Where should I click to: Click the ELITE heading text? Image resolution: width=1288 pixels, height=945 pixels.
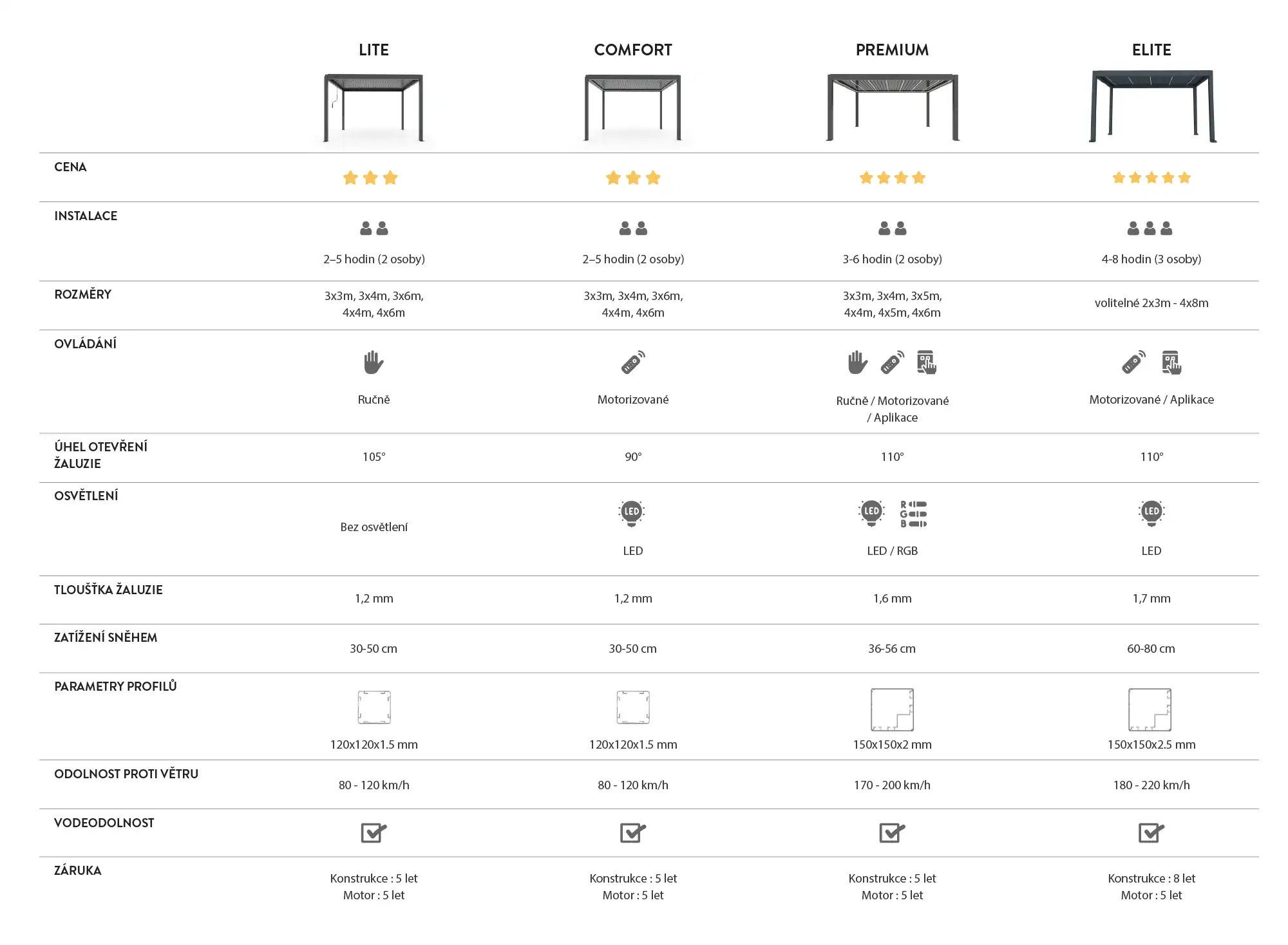click(1151, 50)
